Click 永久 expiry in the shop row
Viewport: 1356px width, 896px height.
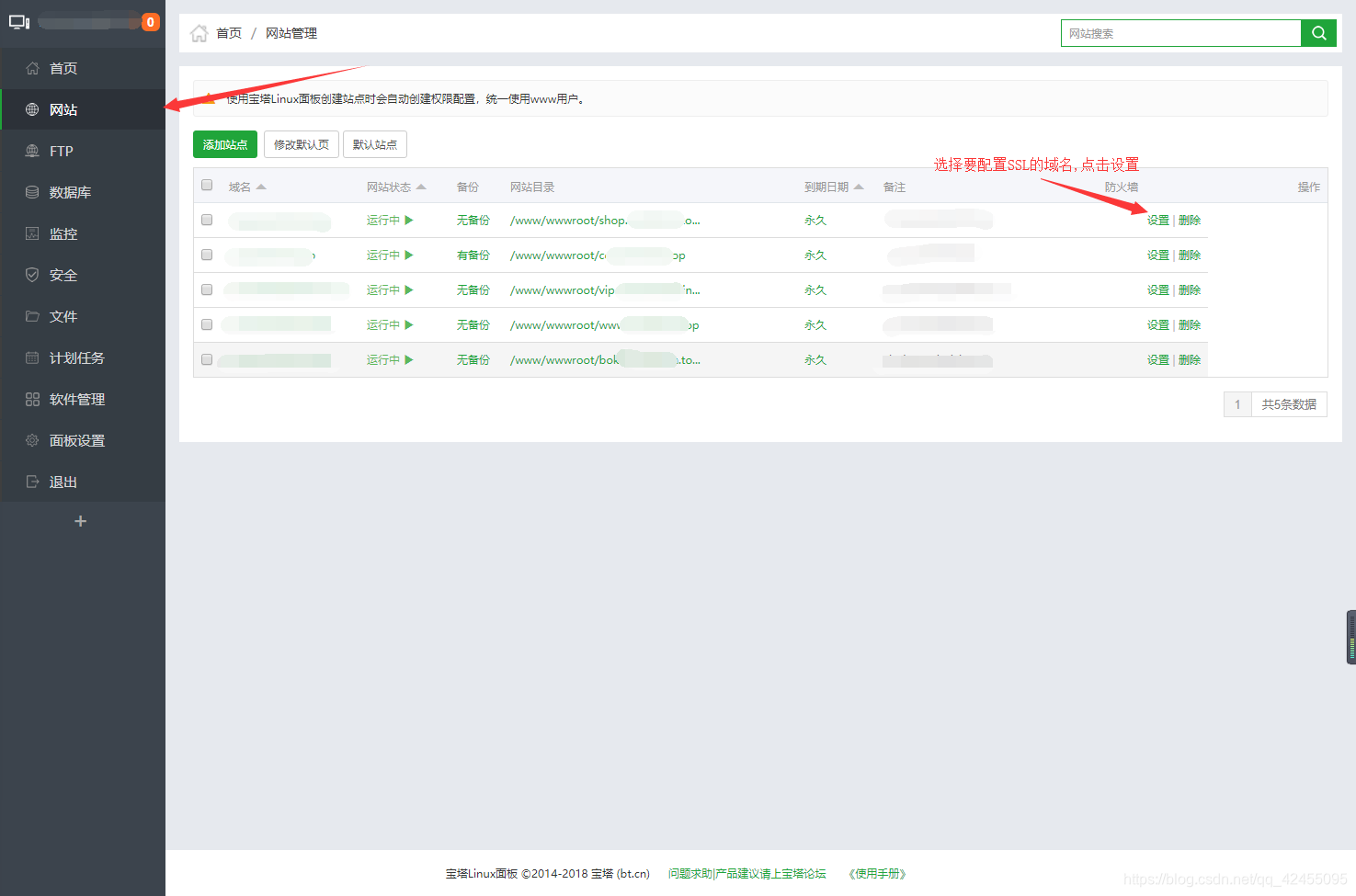point(815,220)
